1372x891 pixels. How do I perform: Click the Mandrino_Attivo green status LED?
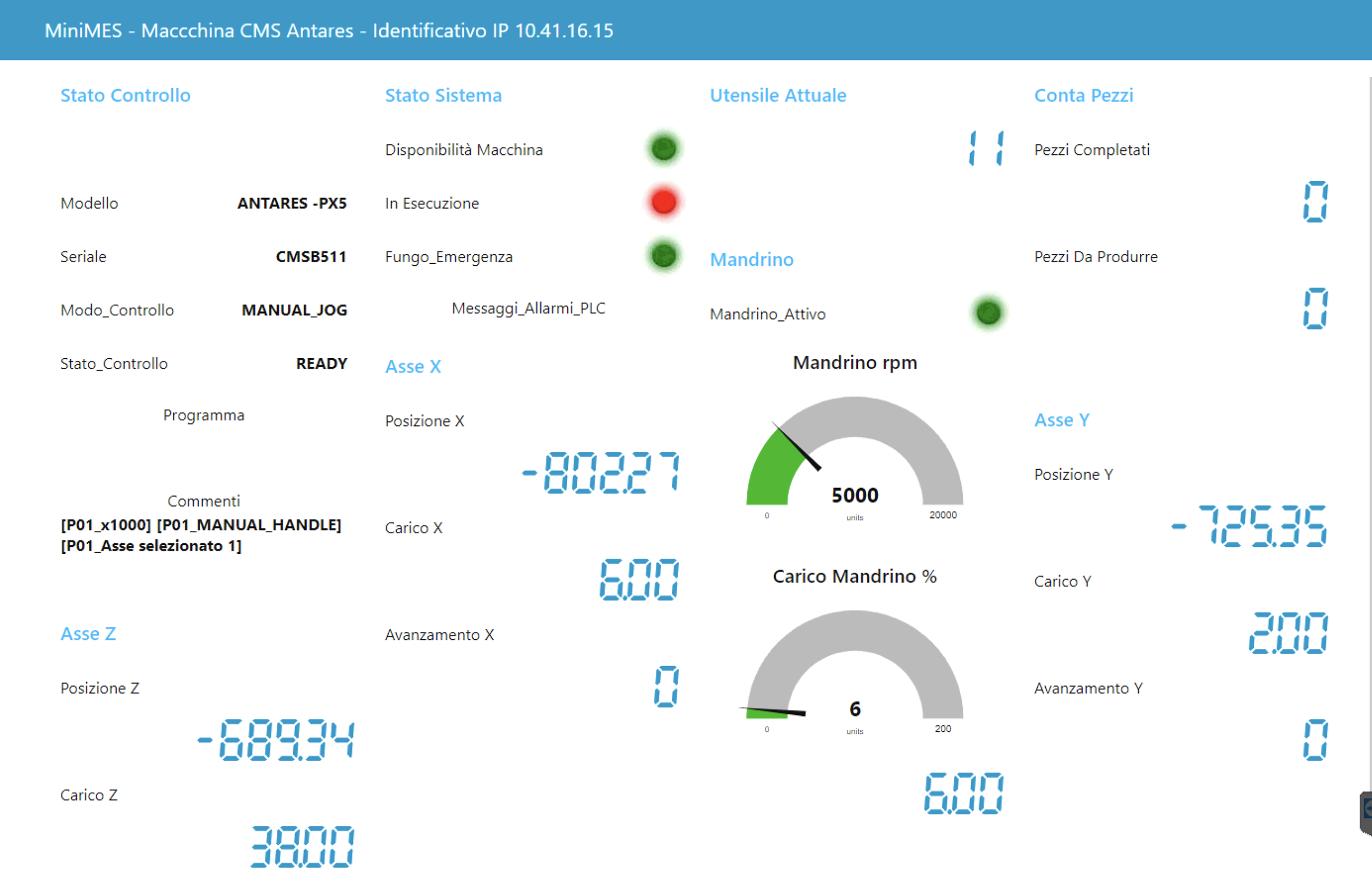click(x=988, y=313)
